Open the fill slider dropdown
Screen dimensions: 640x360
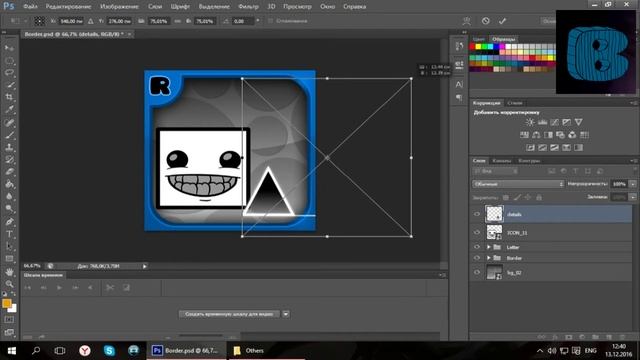click(633, 198)
